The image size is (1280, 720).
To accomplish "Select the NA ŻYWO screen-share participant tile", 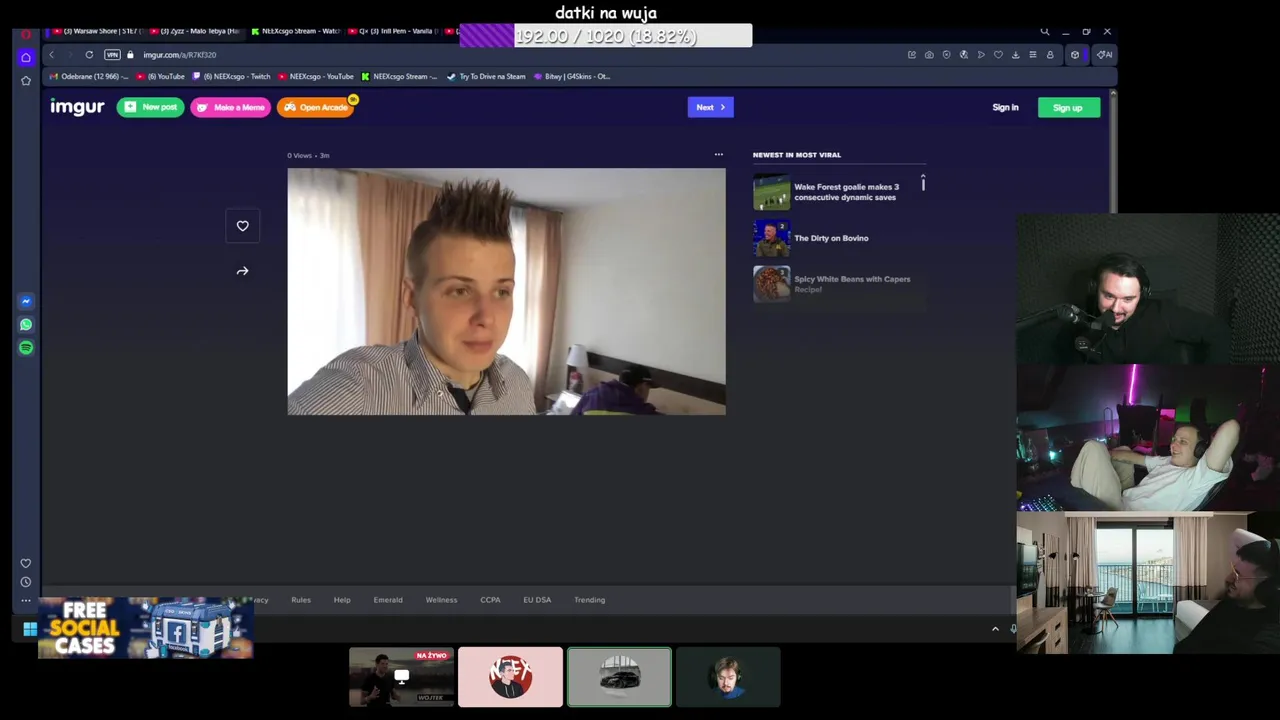I will point(401,677).
